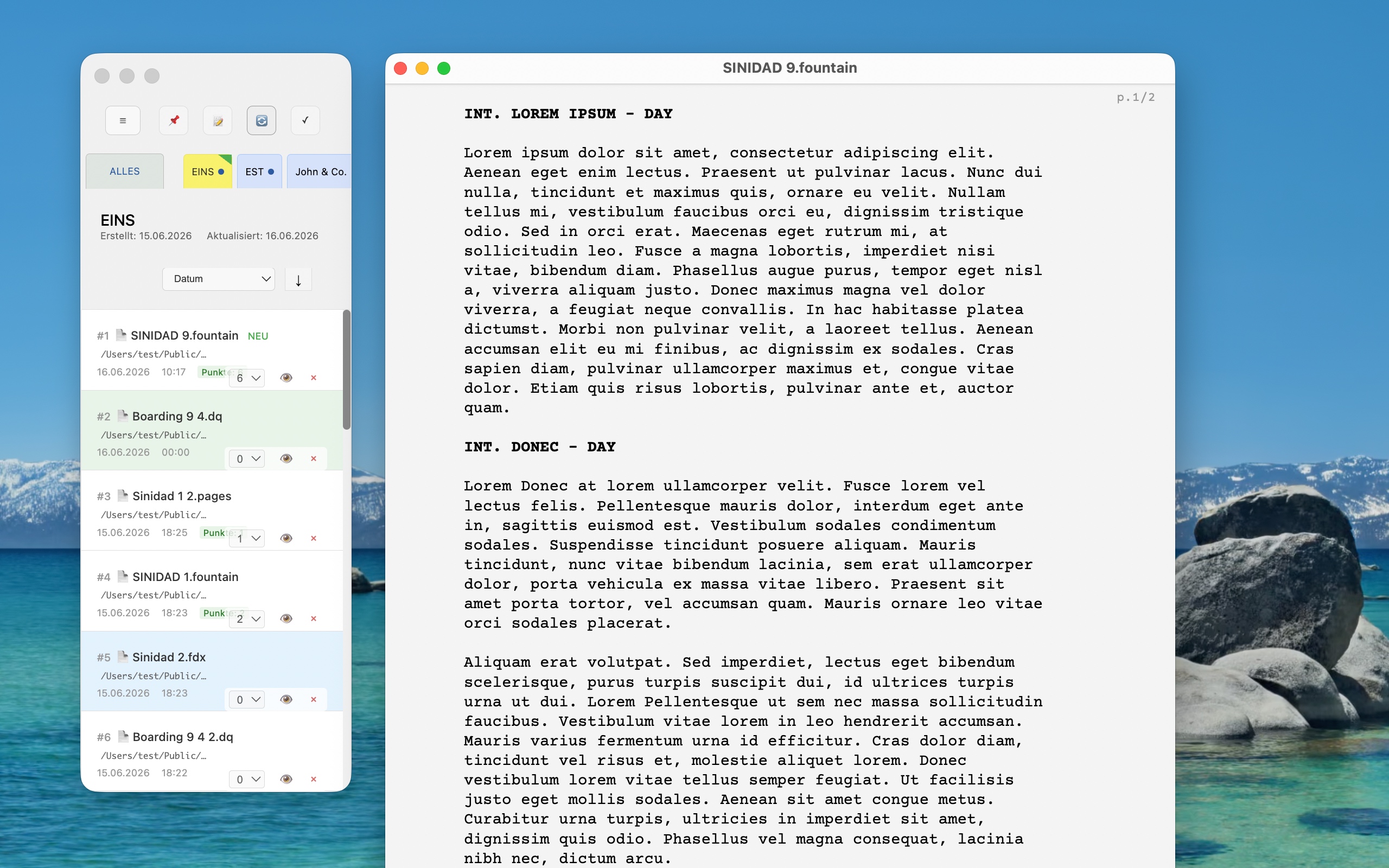Switch to the ALLES tab

[125, 171]
